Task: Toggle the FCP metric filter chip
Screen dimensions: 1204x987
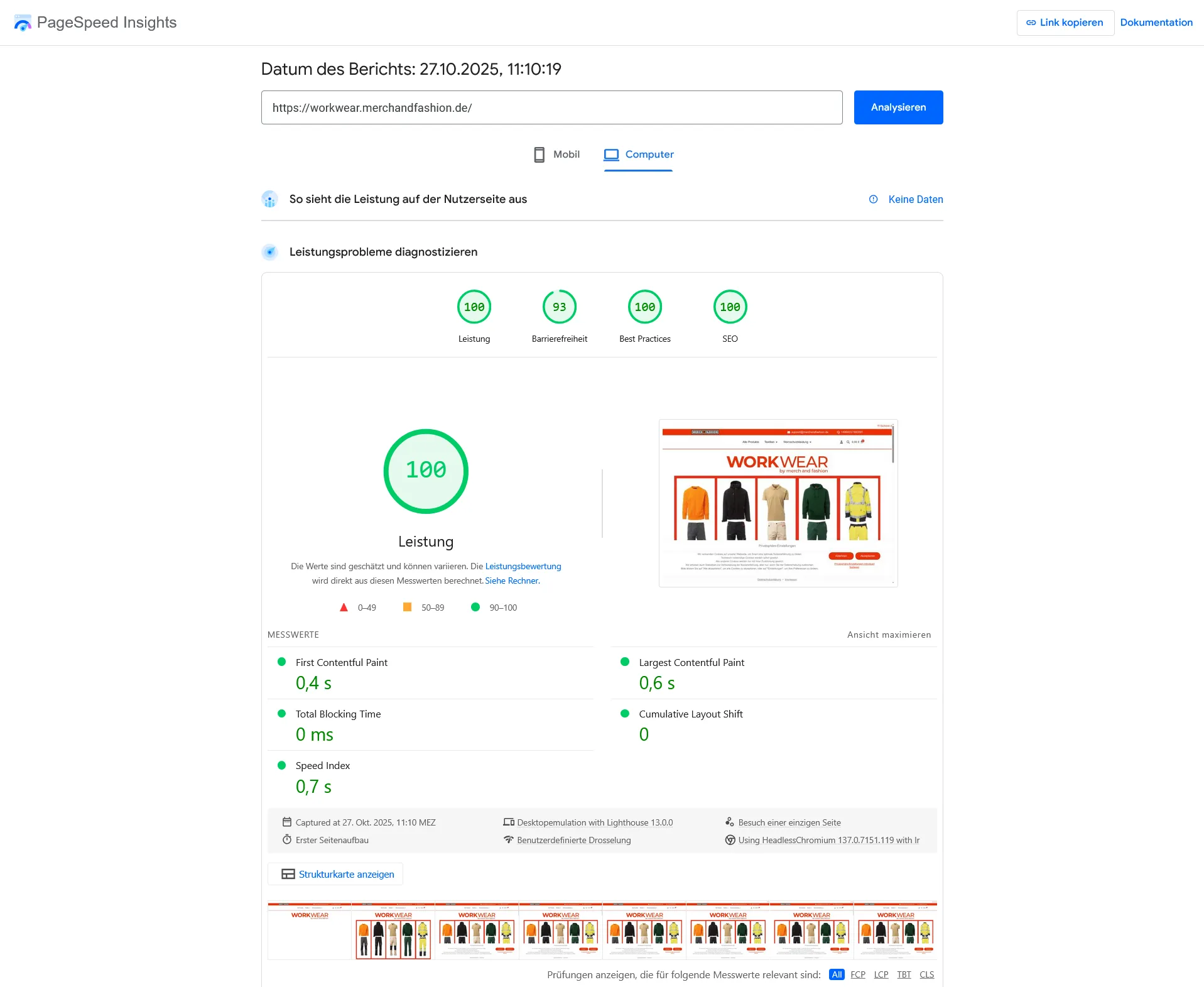Action: click(857, 974)
